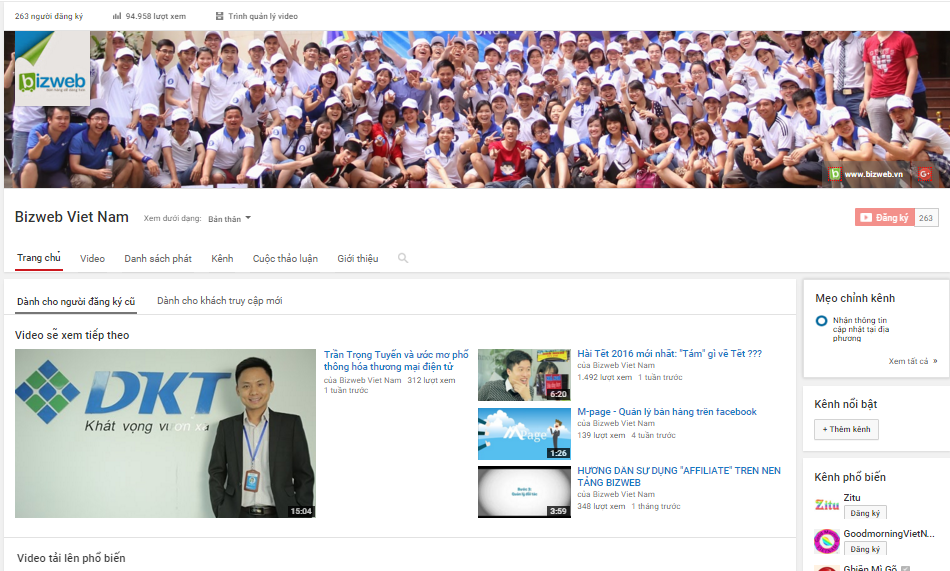Image resolution: width=950 pixels, height=571 pixels.
Task: Select 'Dành cho khách truy cập mới' tab
Action: [219, 301]
